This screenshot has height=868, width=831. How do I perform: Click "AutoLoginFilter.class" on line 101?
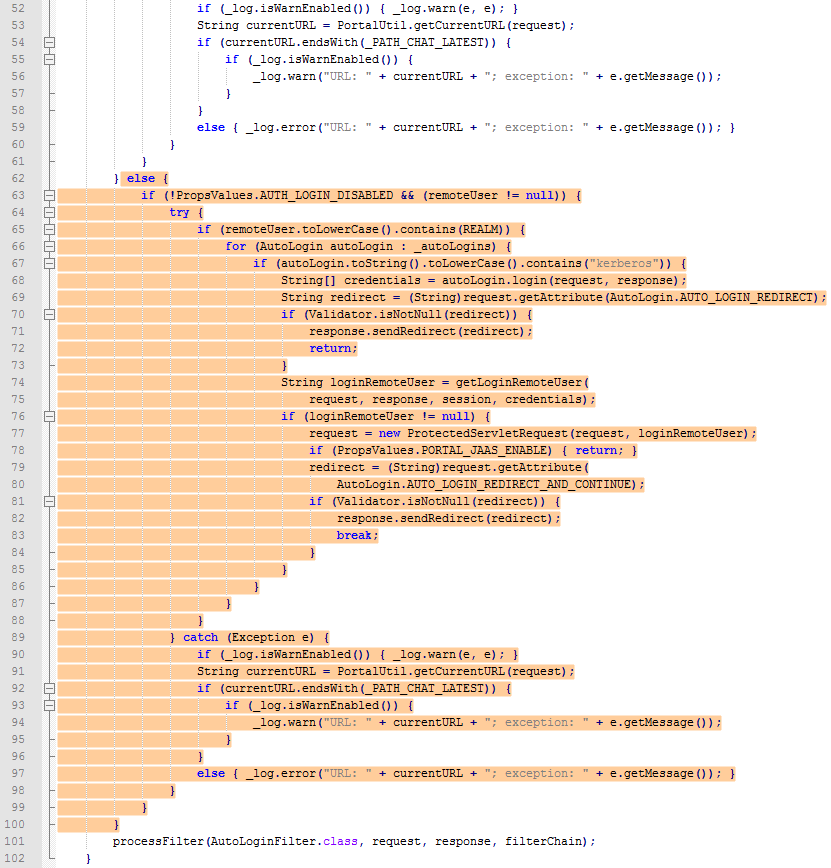[284, 841]
